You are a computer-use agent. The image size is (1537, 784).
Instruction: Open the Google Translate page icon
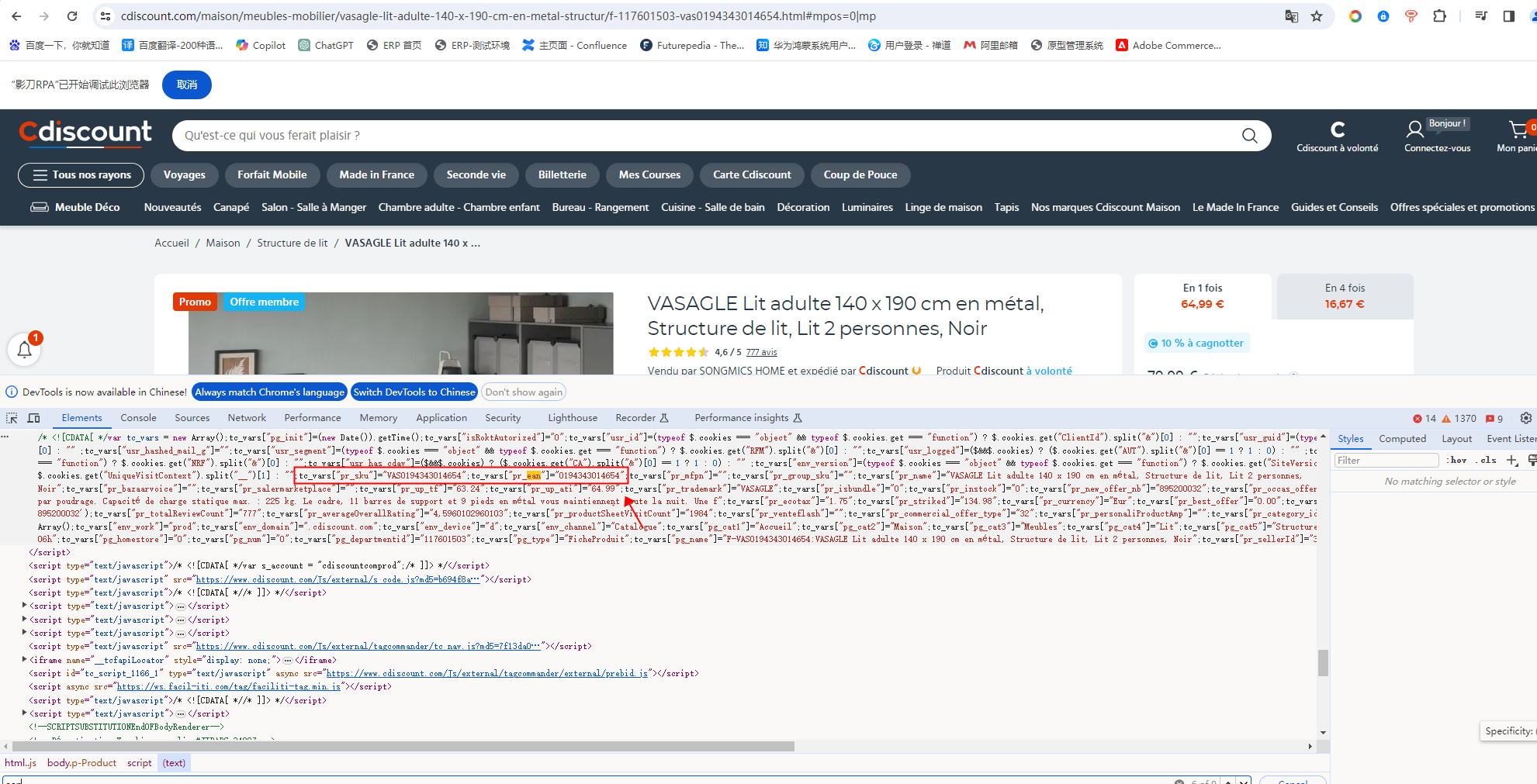click(1292, 16)
